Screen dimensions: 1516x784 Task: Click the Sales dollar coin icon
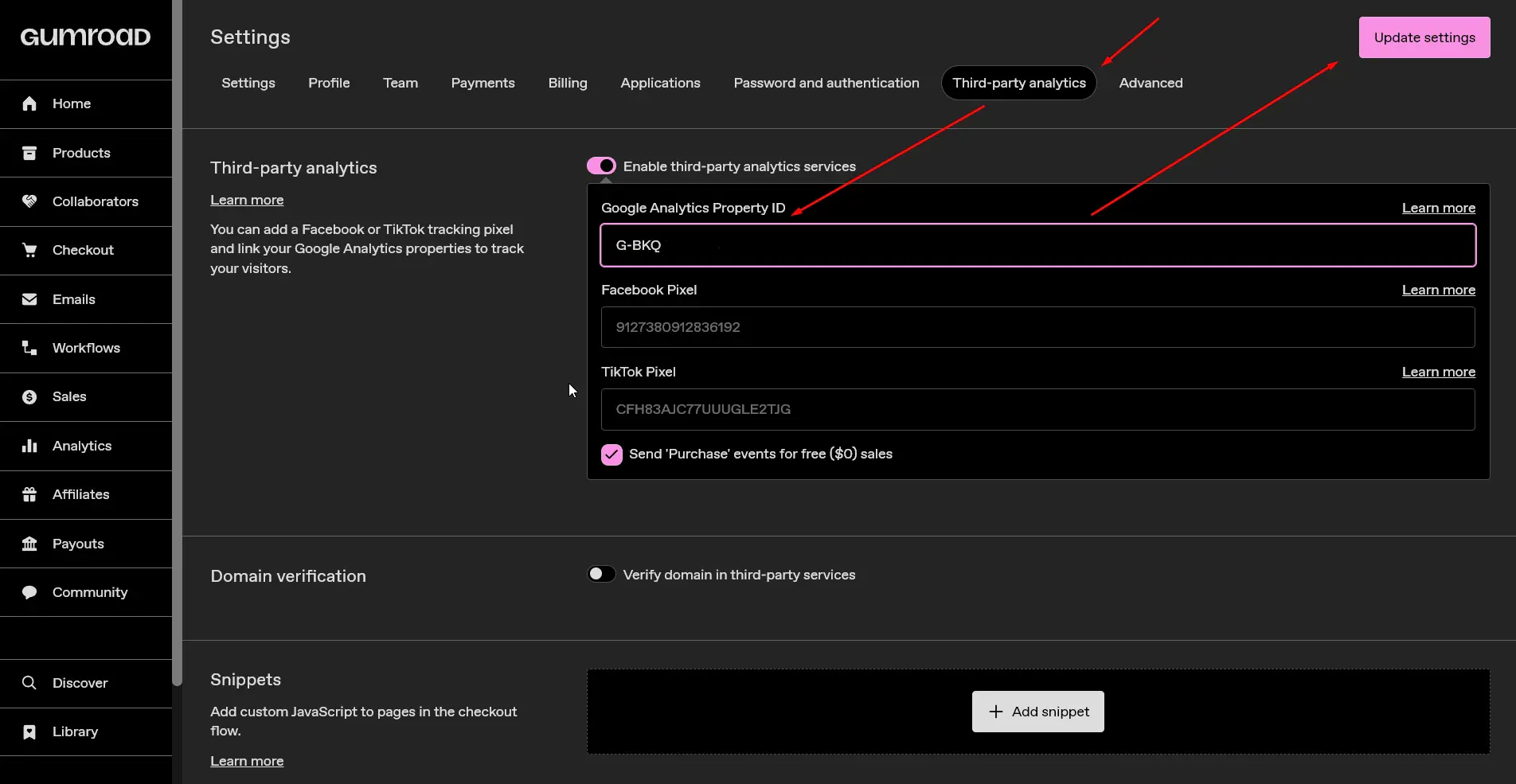click(x=29, y=396)
